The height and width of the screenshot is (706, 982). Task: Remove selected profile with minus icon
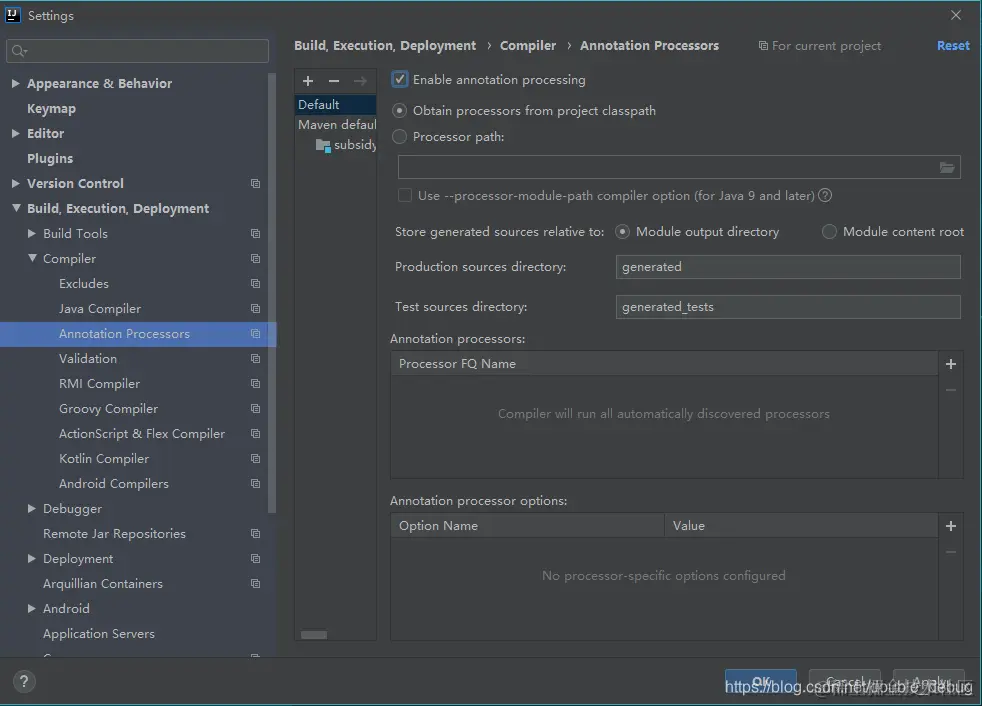tap(334, 81)
